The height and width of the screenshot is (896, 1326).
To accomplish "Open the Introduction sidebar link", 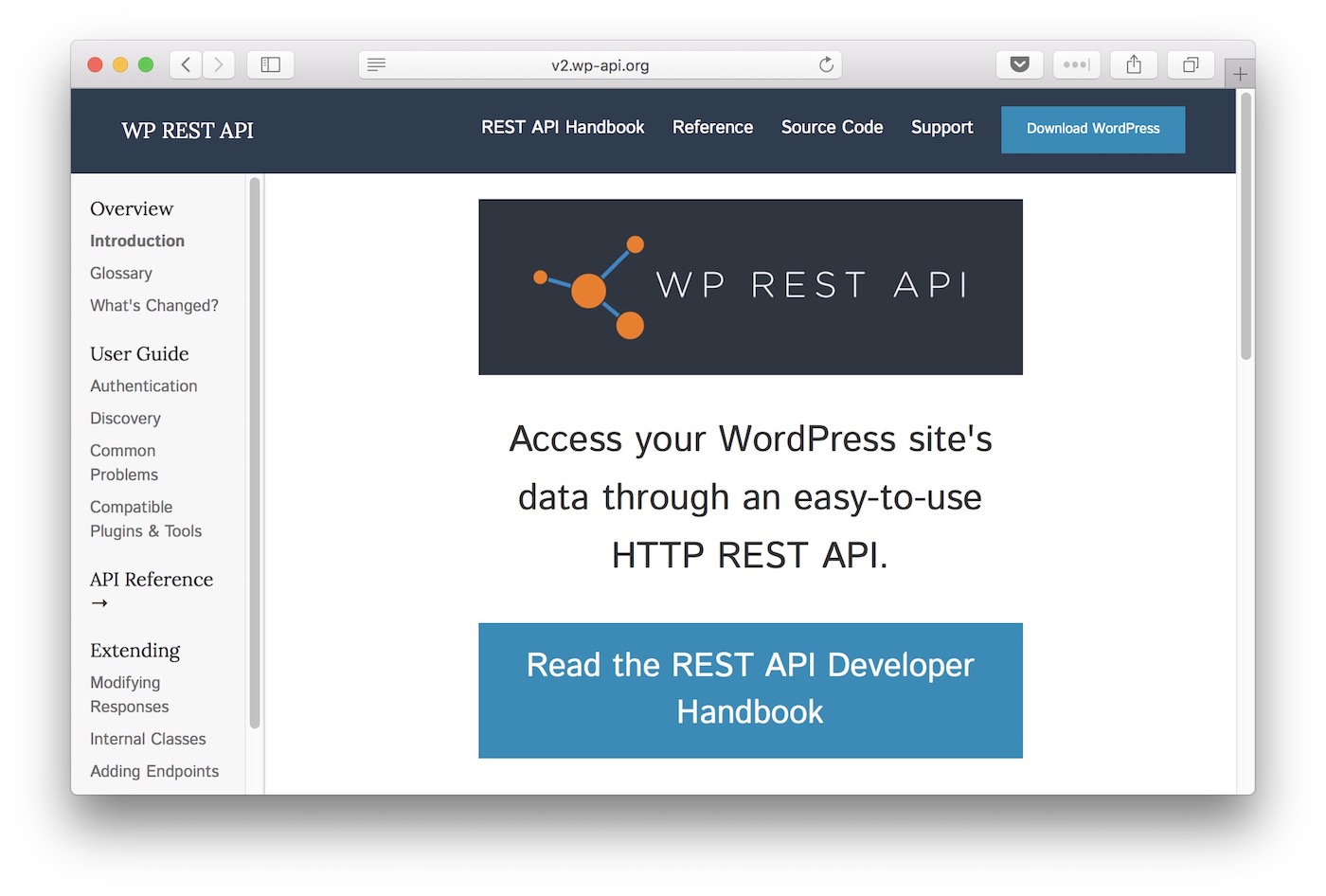I will (x=137, y=241).
